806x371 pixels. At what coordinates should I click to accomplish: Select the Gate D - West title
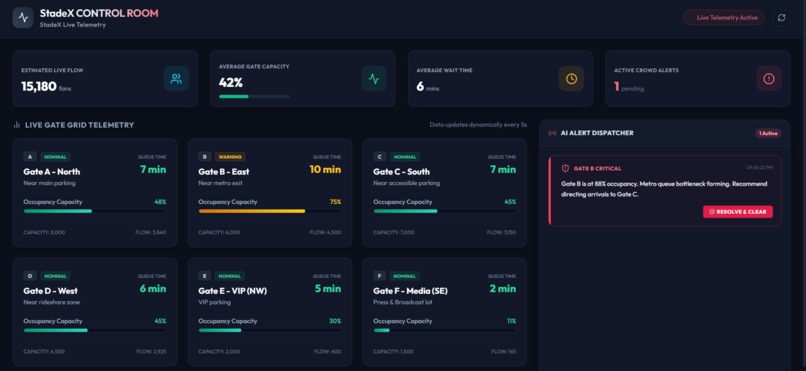[x=50, y=291]
